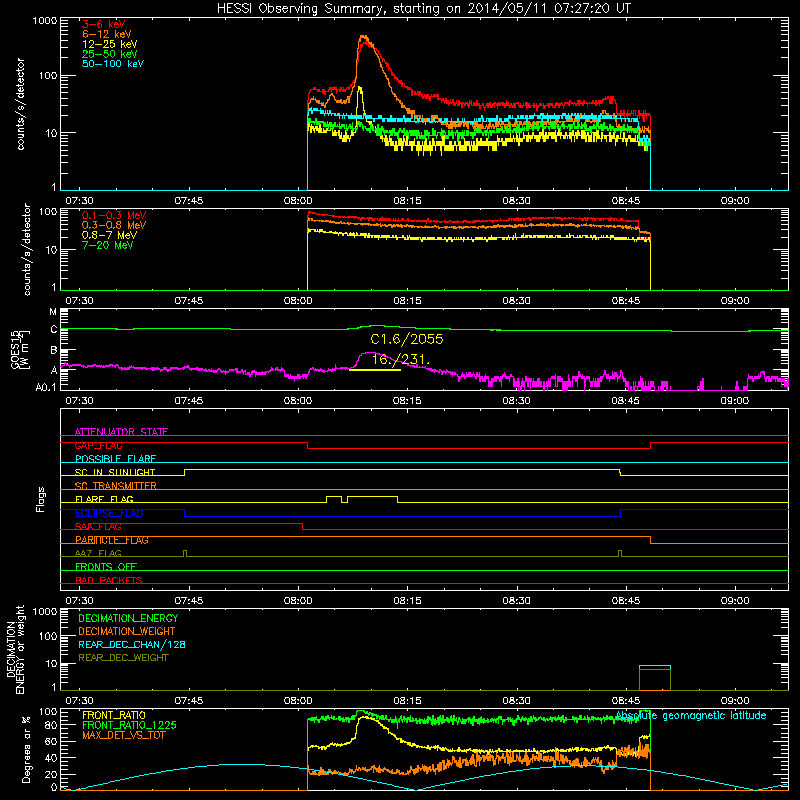Viewport: 800px width, 800px height.
Task: Select the 3-6 keV legend label
Action: point(104,24)
